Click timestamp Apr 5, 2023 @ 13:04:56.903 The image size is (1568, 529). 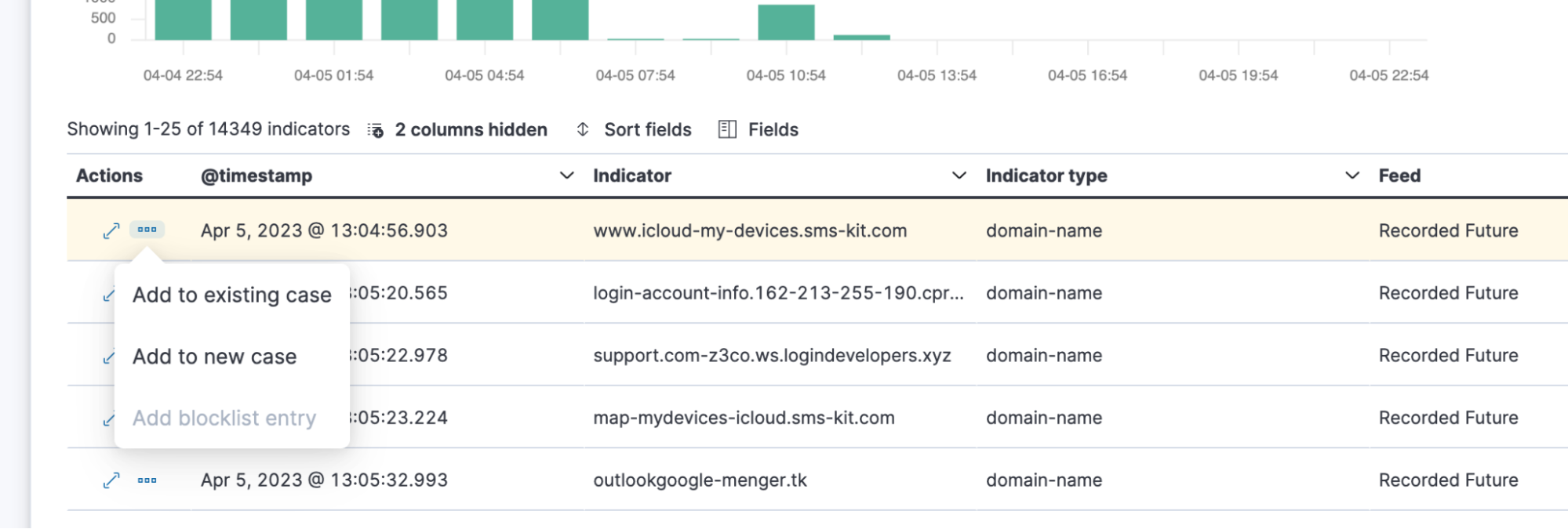(x=324, y=230)
